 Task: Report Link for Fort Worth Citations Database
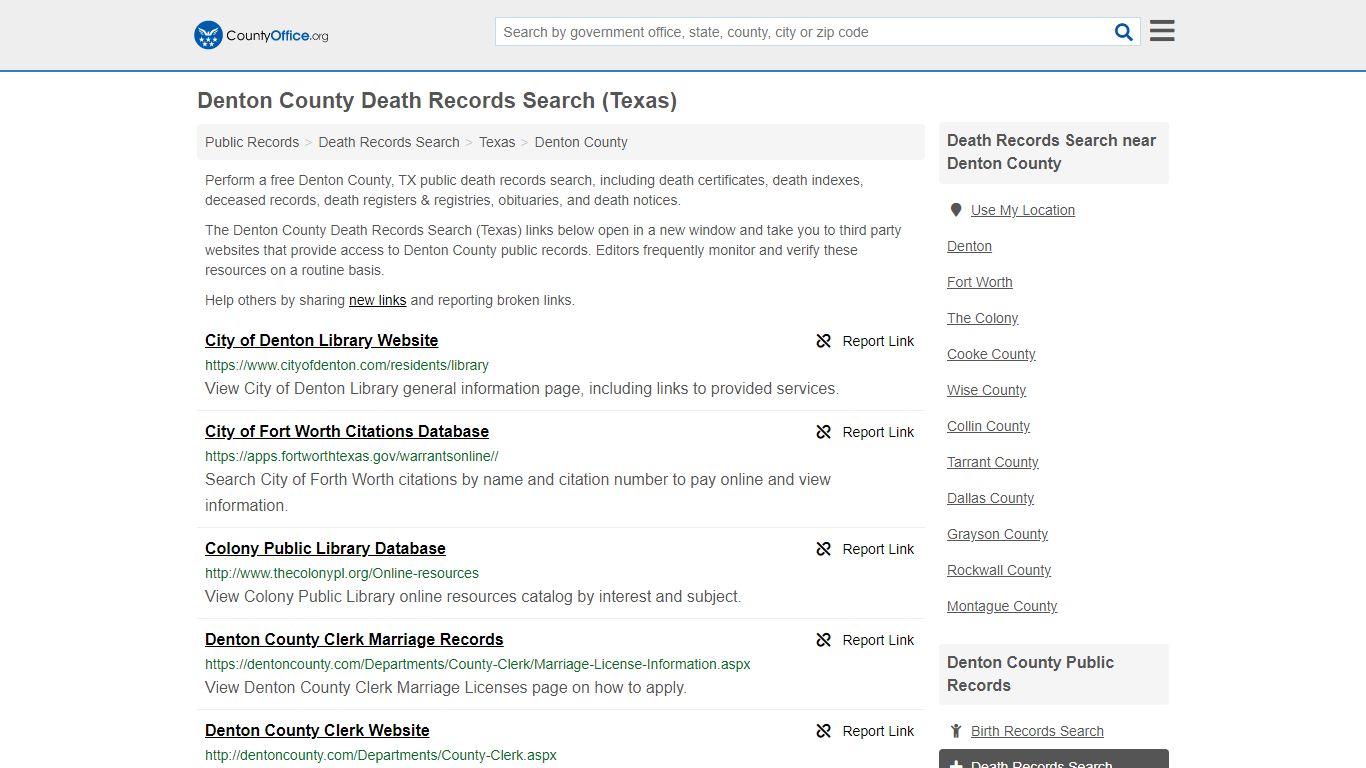pos(865,432)
